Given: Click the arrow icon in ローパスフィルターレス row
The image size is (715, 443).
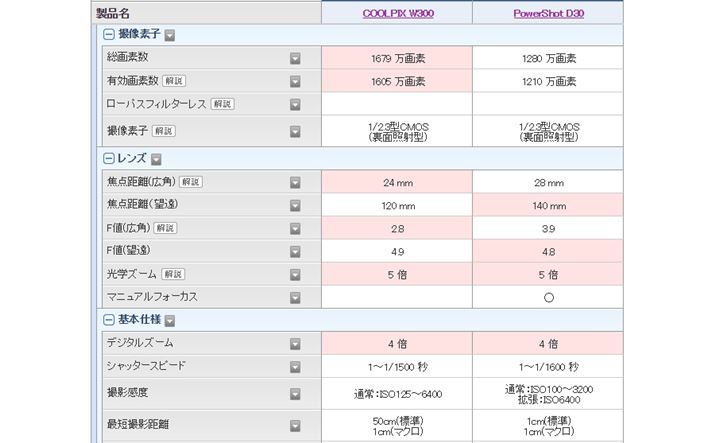Looking at the screenshot, I should [x=295, y=104].
